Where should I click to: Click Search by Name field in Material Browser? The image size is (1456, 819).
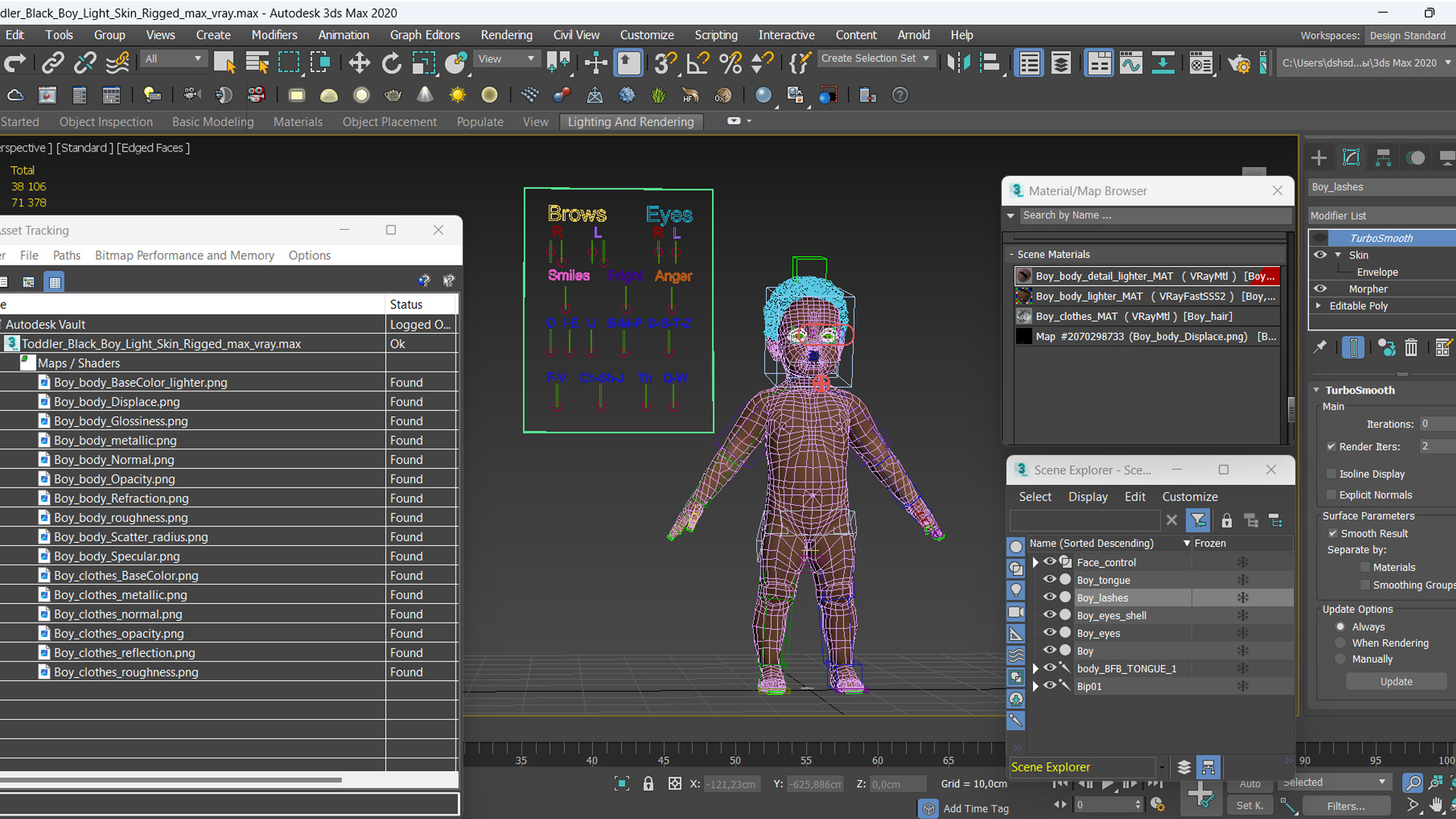pyautogui.click(x=1156, y=215)
